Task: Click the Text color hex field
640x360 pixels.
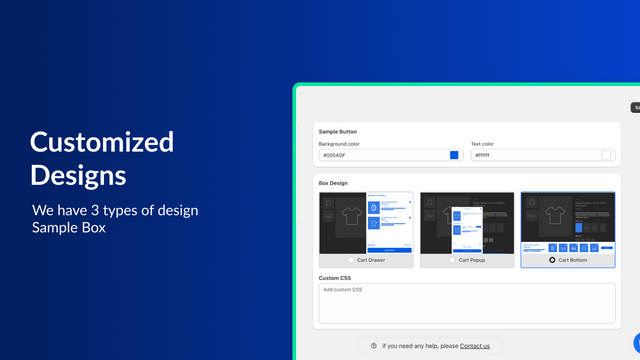Action: click(x=543, y=155)
